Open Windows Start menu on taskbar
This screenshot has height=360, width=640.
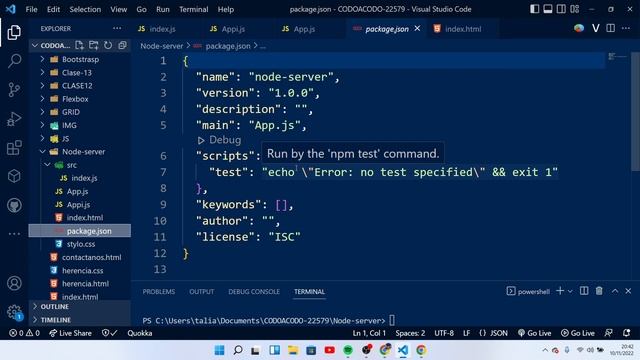coord(219,350)
